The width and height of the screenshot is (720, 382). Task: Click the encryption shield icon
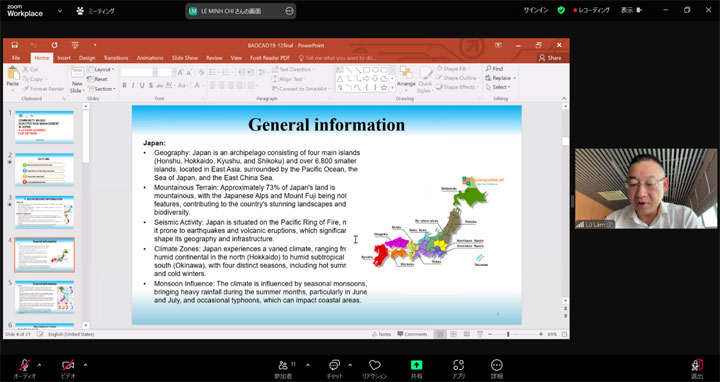tap(561, 10)
